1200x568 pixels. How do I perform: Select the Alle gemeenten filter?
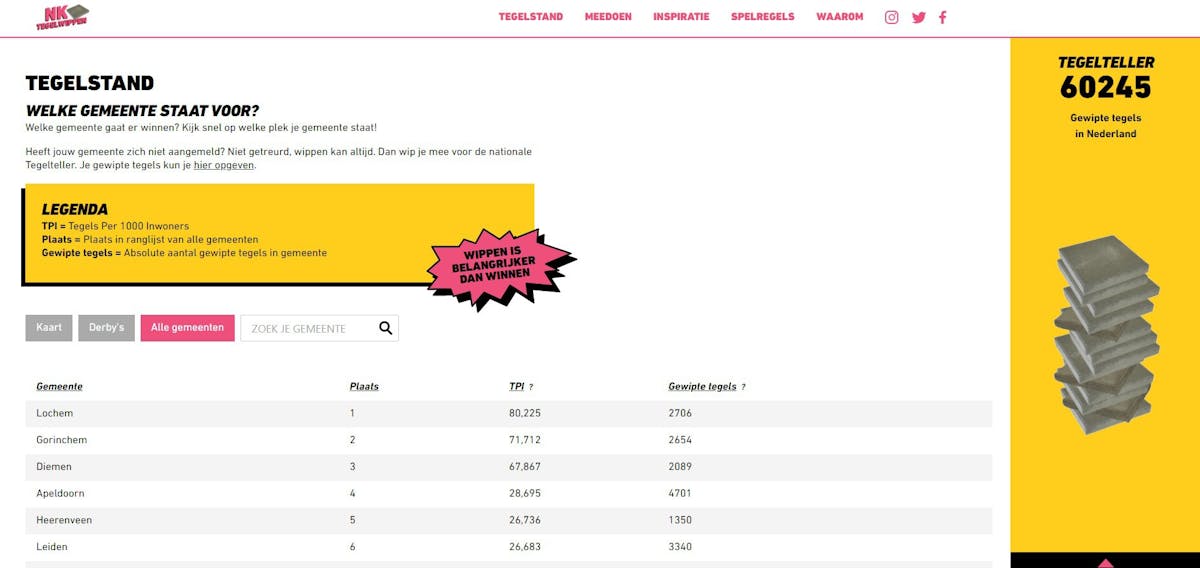[x=187, y=328]
